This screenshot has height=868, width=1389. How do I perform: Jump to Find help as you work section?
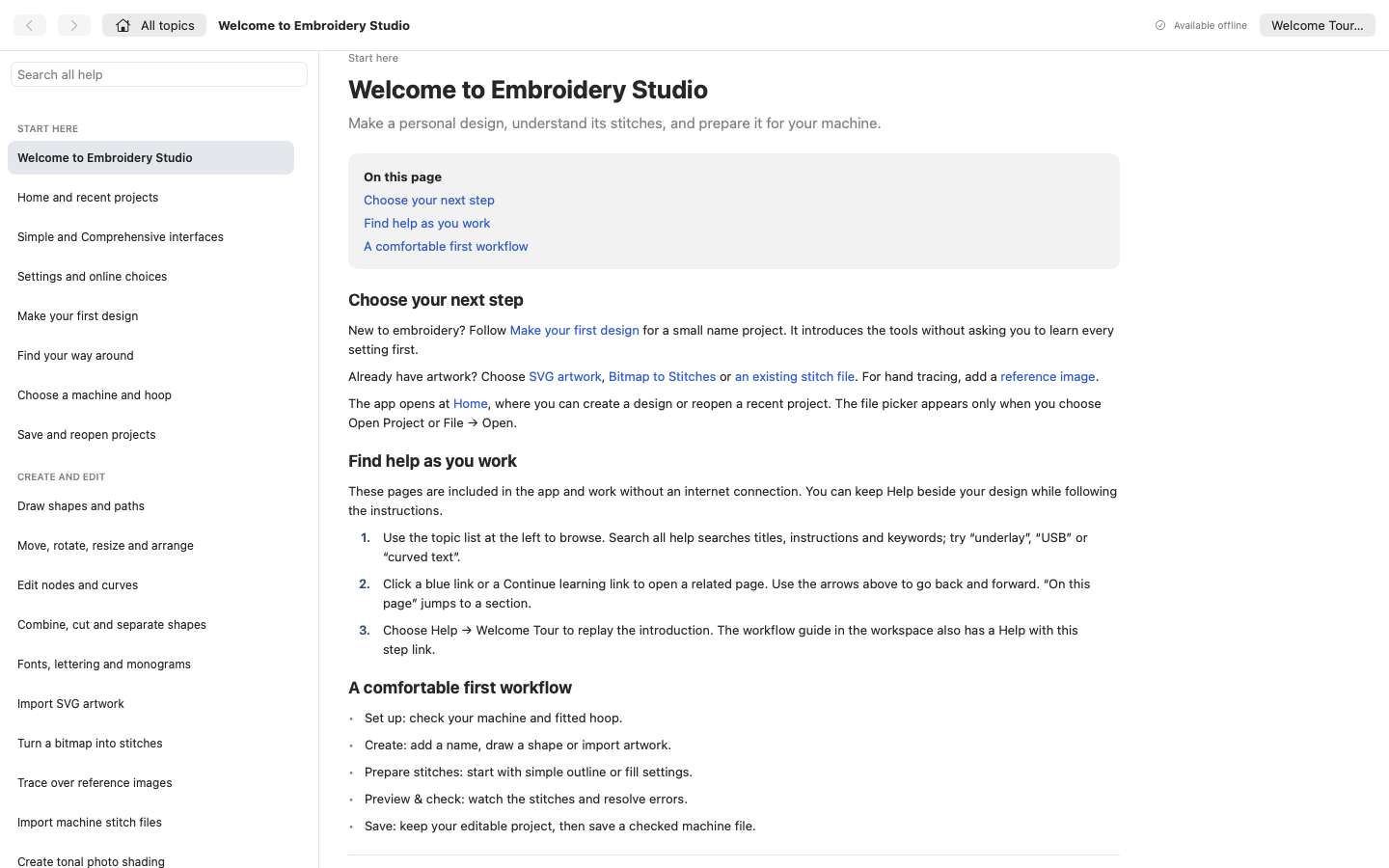coord(426,224)
